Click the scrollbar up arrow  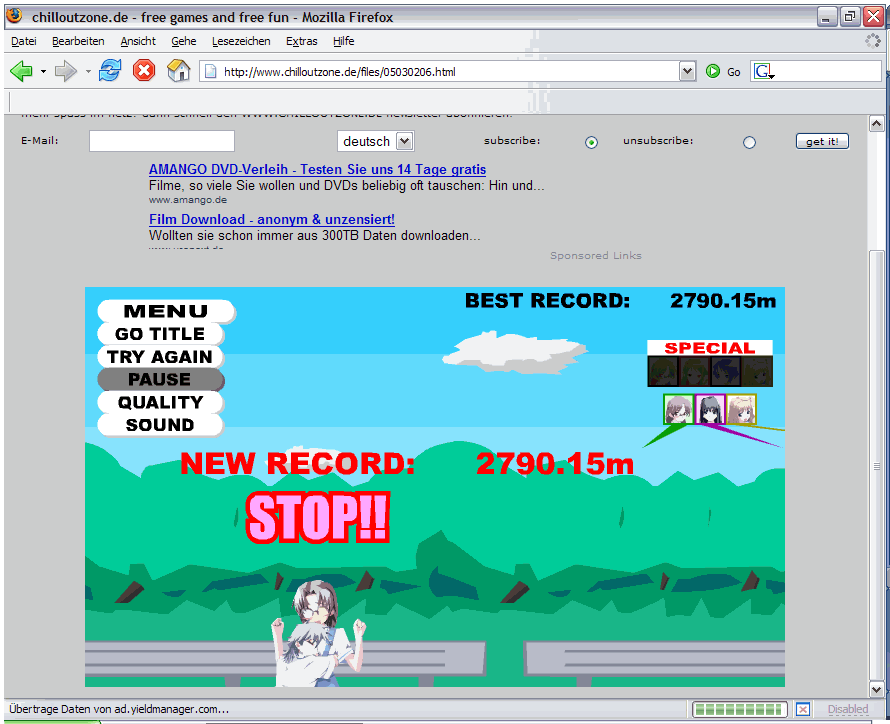[877, 123]
